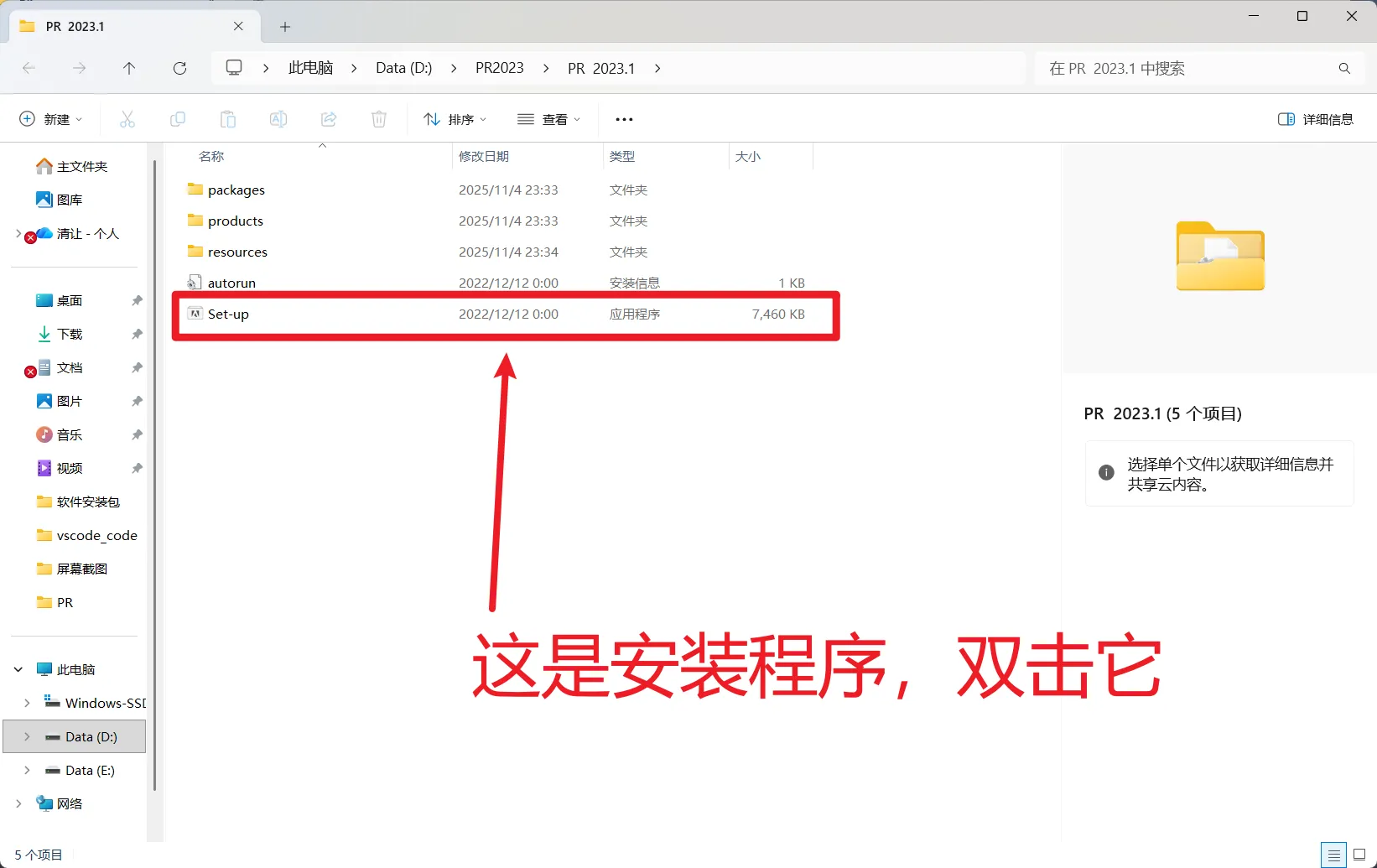The height and width of the screenshot is (868, 1377).
Task: Select the packages folder
Action: pos(236,190)
